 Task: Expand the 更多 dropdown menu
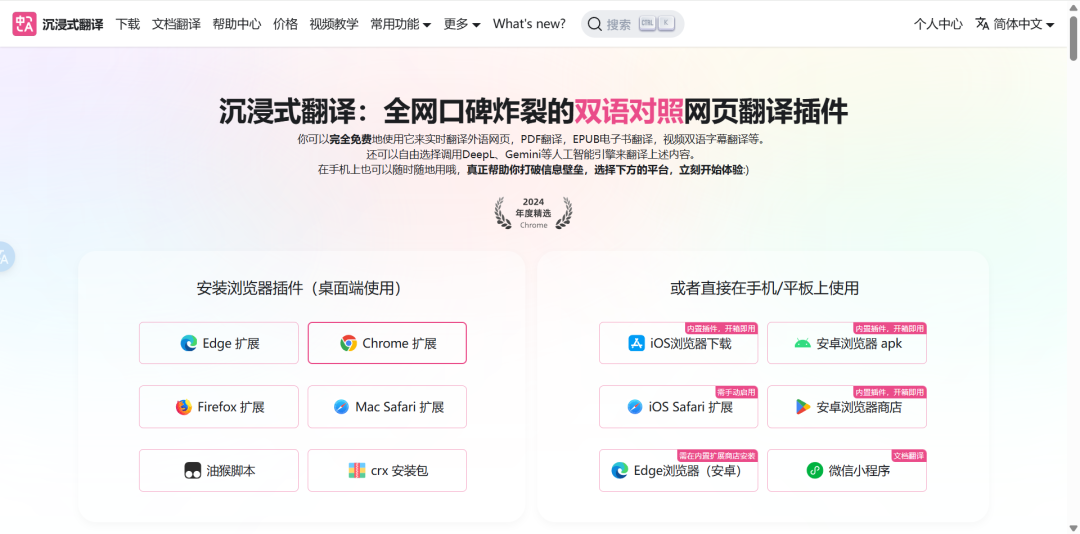tap(462, 24)
